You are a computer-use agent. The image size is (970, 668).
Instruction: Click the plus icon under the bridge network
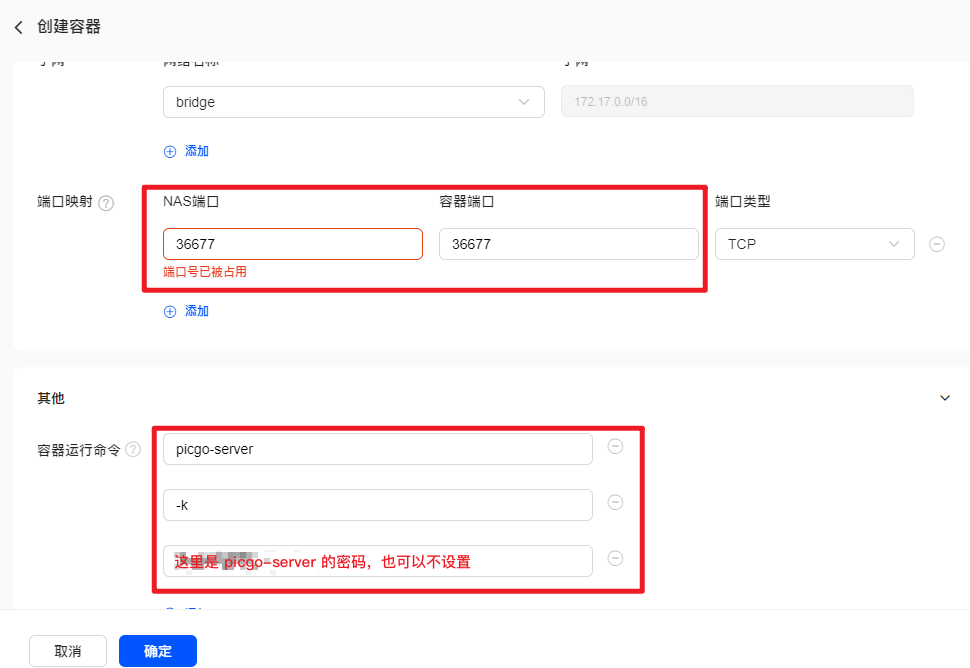170,152
